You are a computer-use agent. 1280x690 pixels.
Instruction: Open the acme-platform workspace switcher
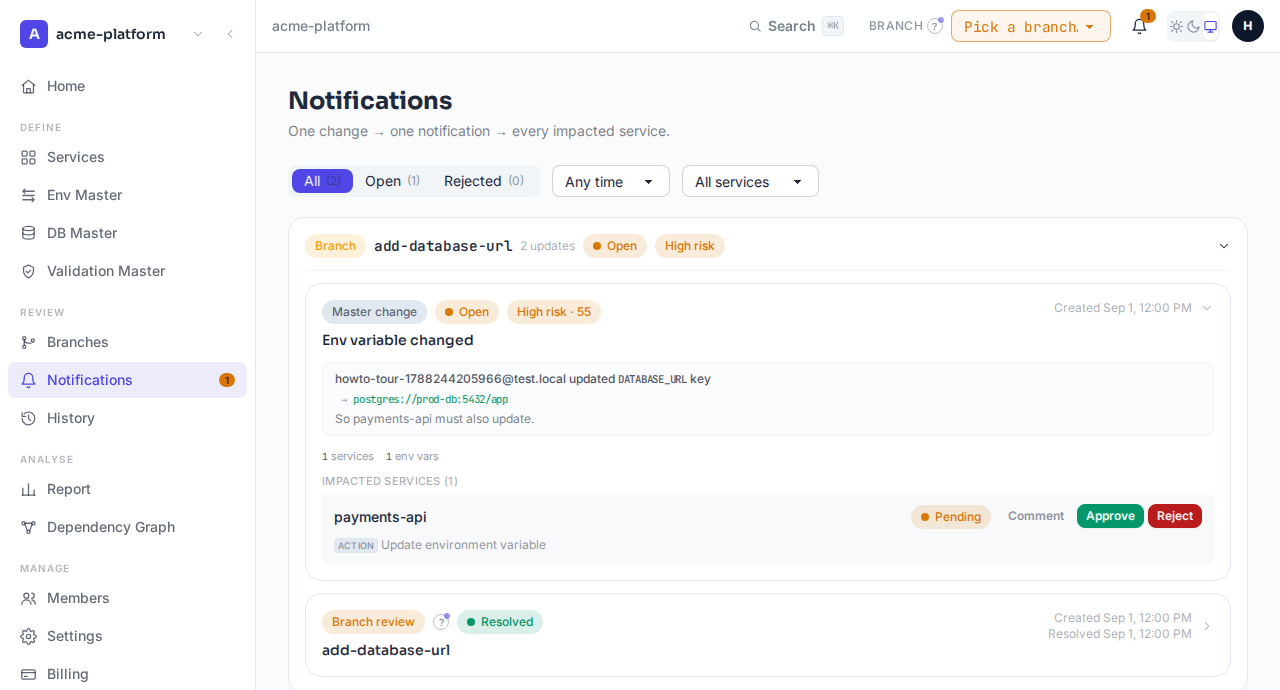(113, 34)
